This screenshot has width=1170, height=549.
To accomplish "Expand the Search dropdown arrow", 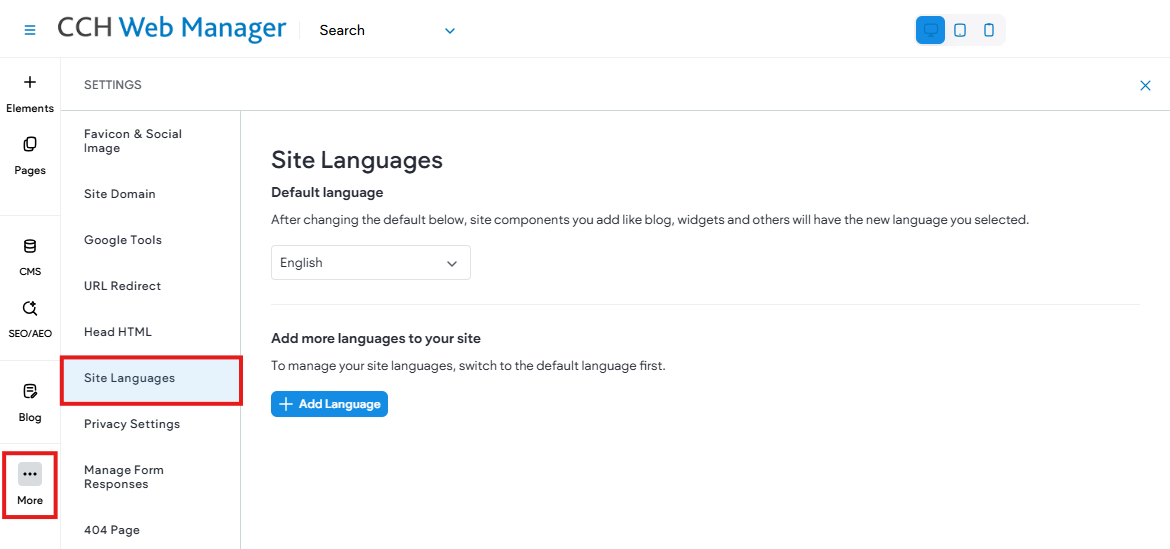I will [x=450, y=31].
